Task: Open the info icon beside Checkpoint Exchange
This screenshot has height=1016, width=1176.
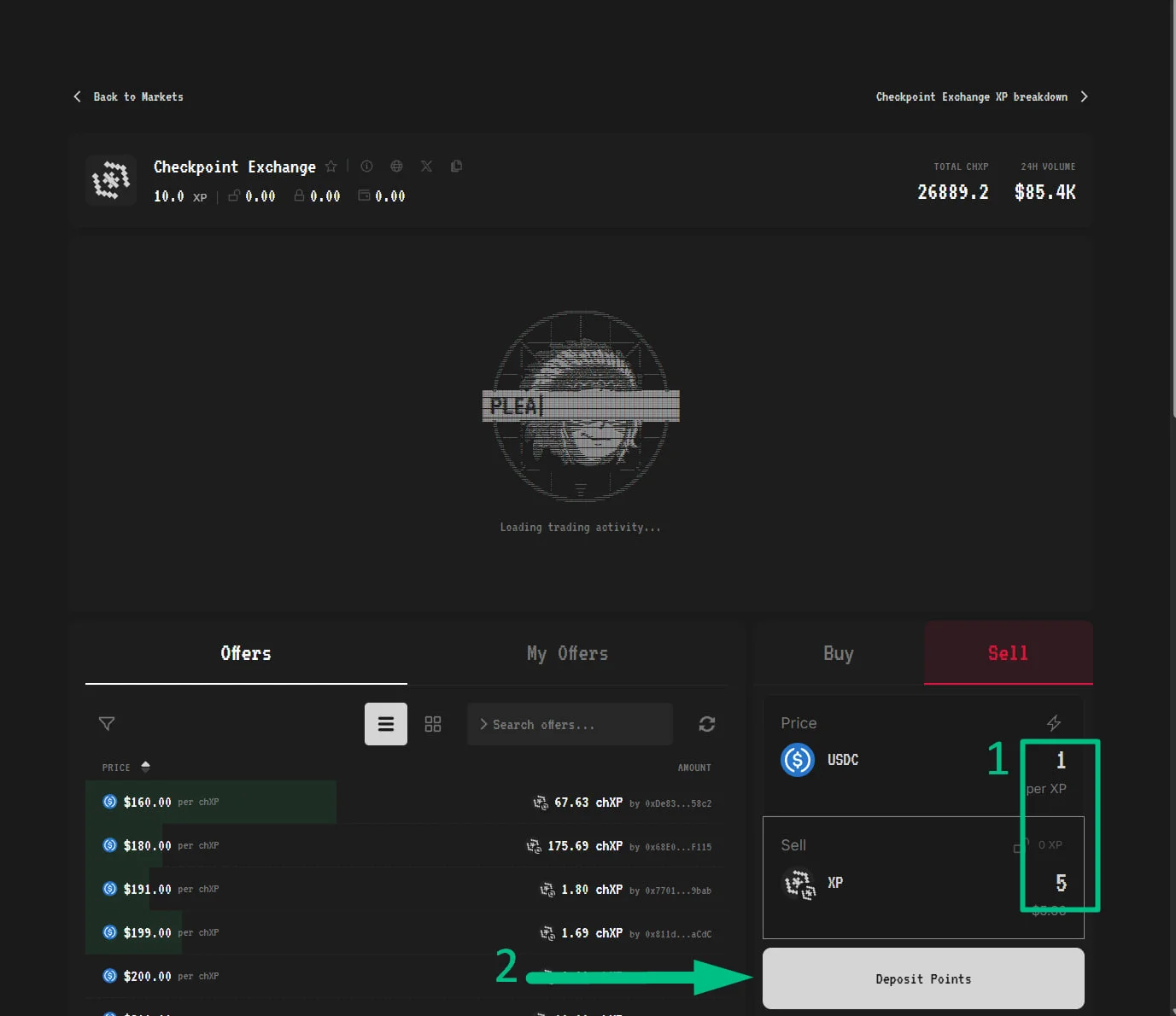Action: [366, 166]
